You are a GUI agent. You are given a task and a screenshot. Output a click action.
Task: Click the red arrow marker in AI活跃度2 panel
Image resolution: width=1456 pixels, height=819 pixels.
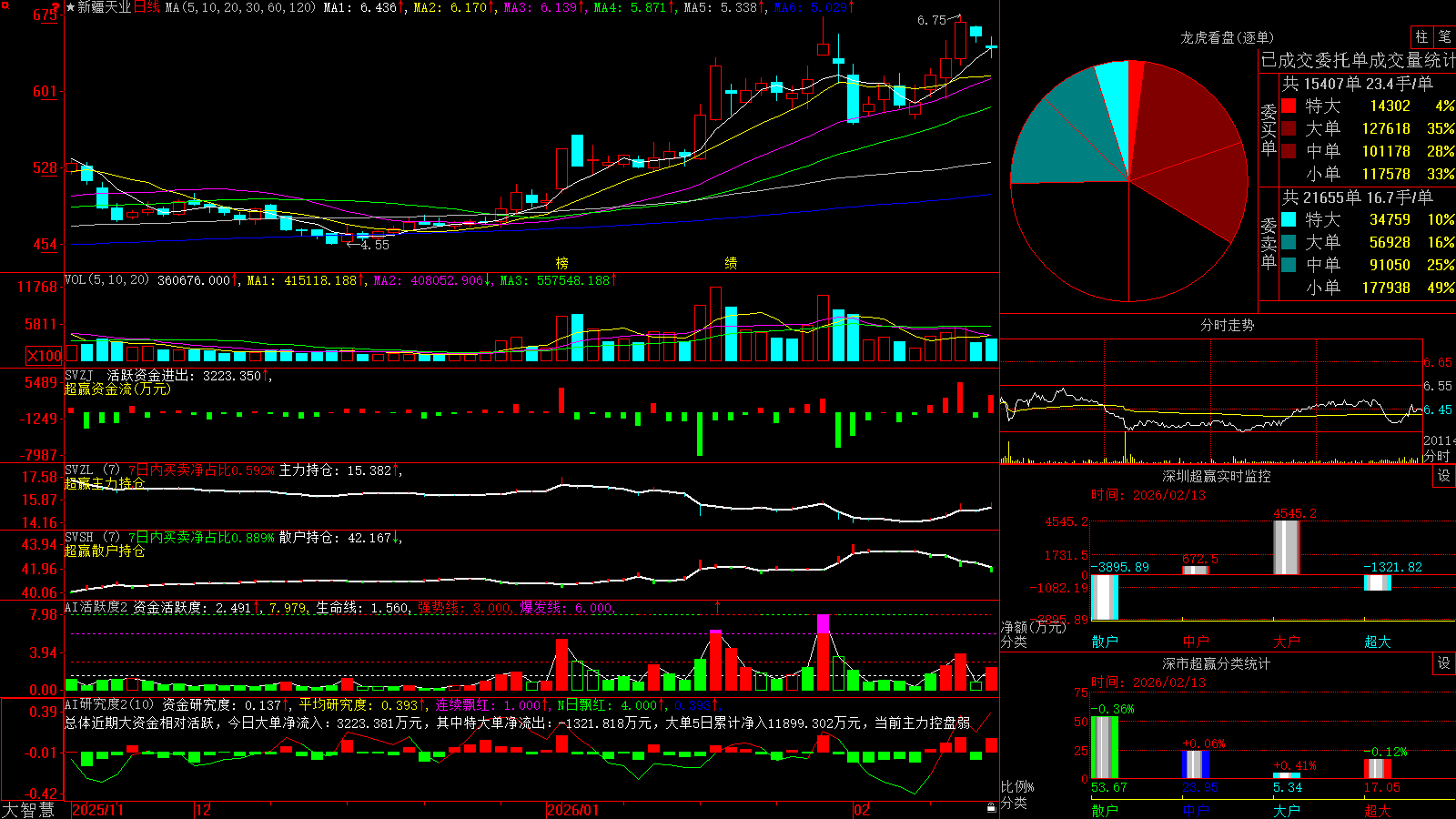(x=717, y=606)
